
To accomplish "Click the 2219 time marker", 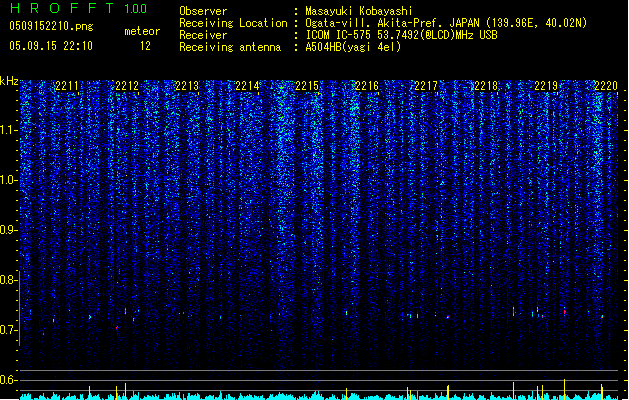I will (x=546, y=86).
